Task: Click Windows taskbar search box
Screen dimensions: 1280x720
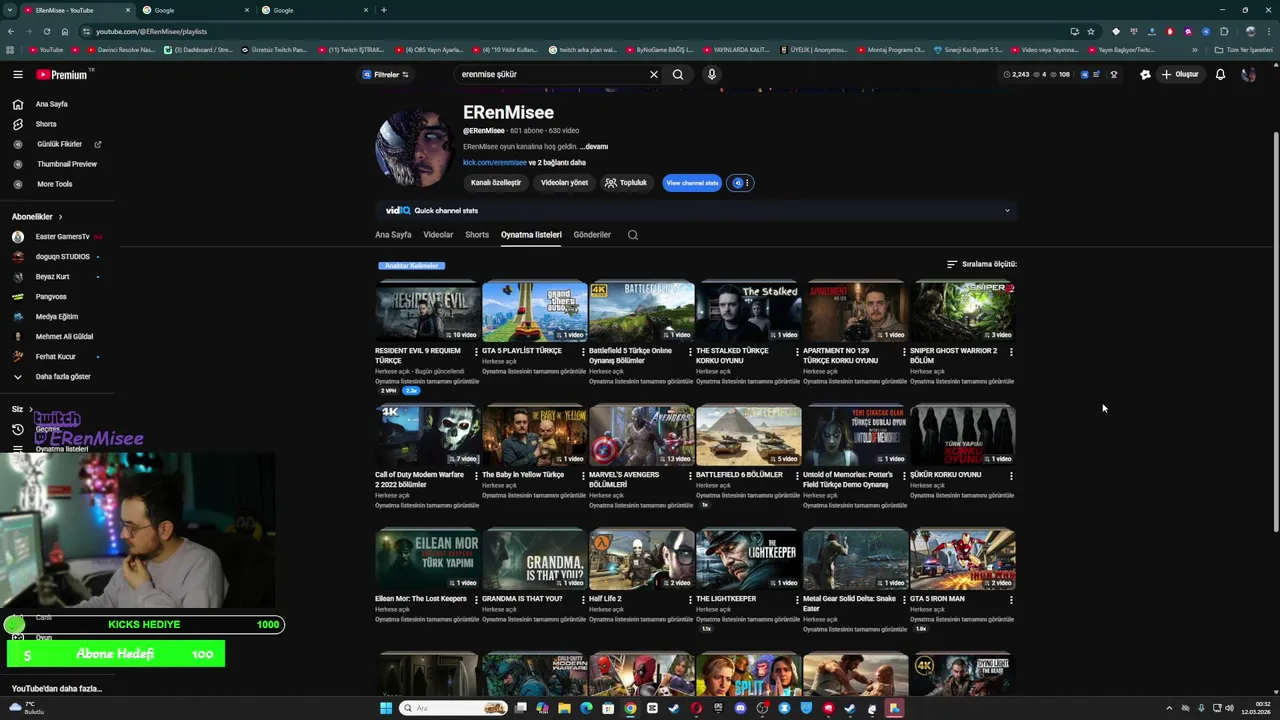Action: [454, 708]
